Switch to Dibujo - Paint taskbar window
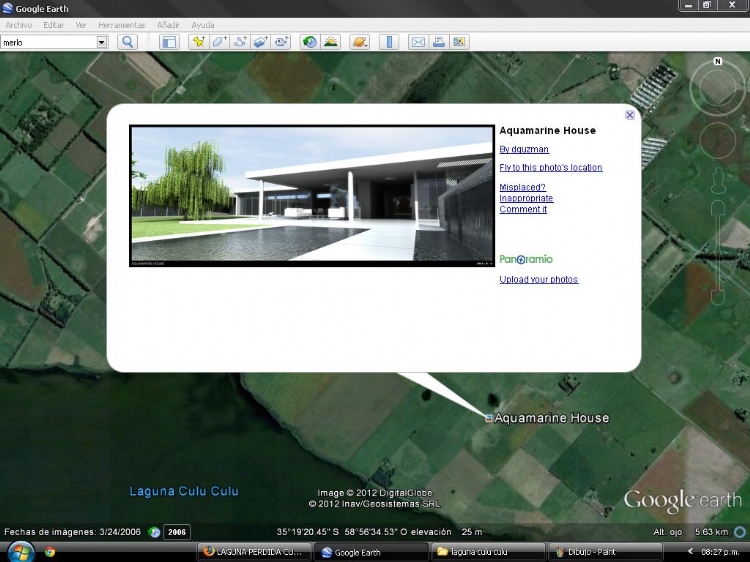The image size is (750, 562). [x=605, y=552]
